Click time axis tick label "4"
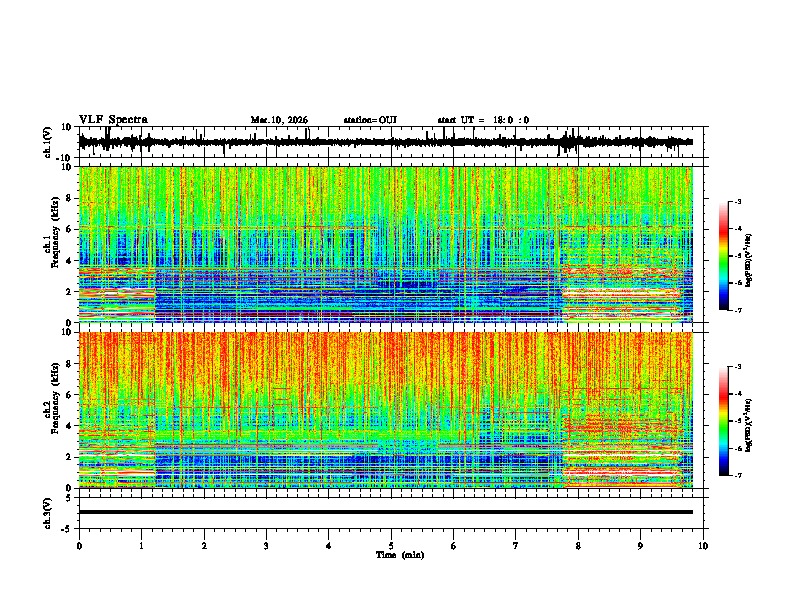 [x=329, y=546]
